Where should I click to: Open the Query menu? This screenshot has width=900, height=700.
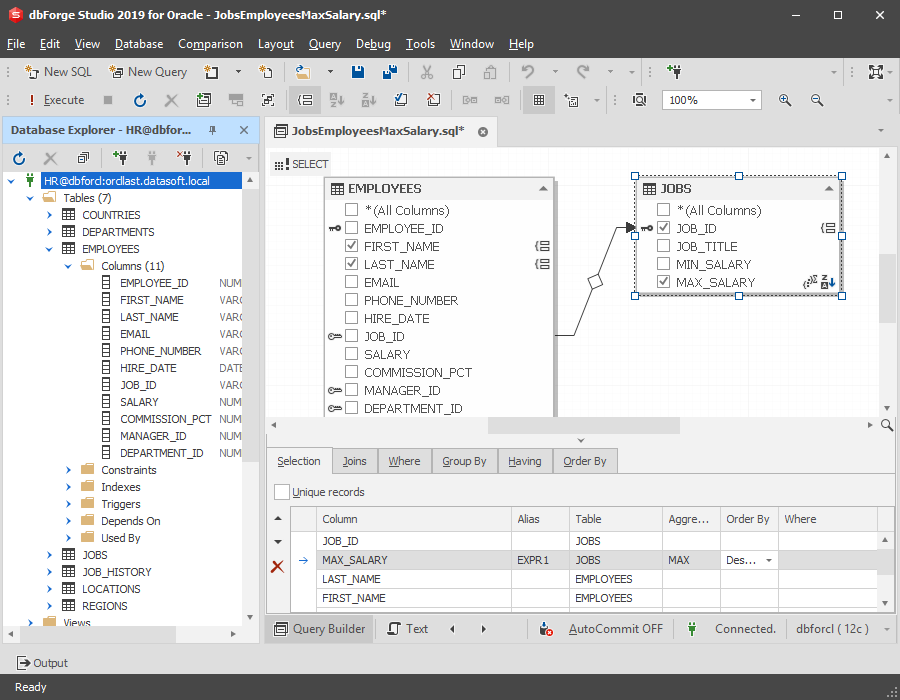point(324,44)
